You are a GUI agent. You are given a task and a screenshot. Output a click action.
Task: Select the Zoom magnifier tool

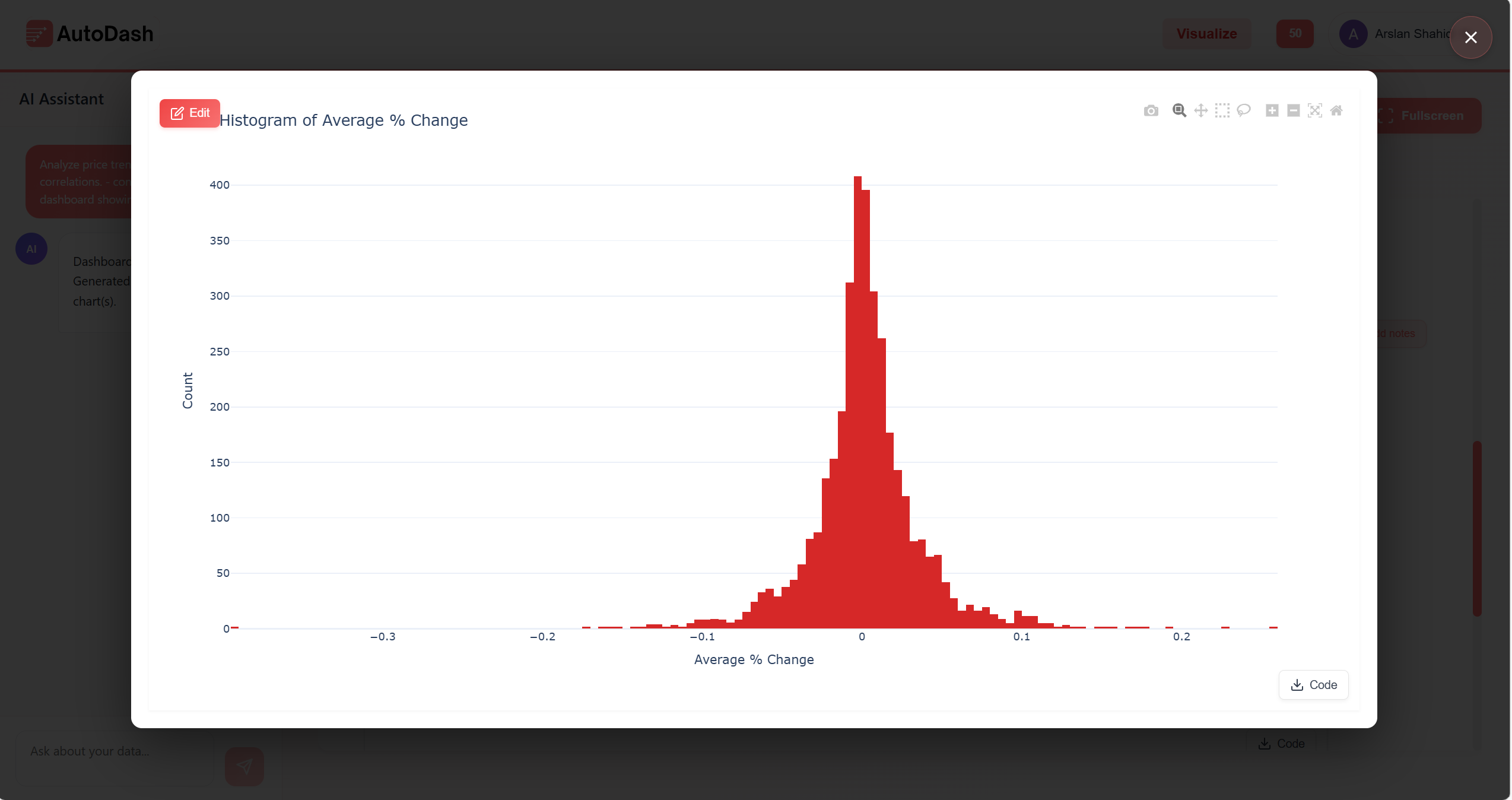tap(1179, 111)
